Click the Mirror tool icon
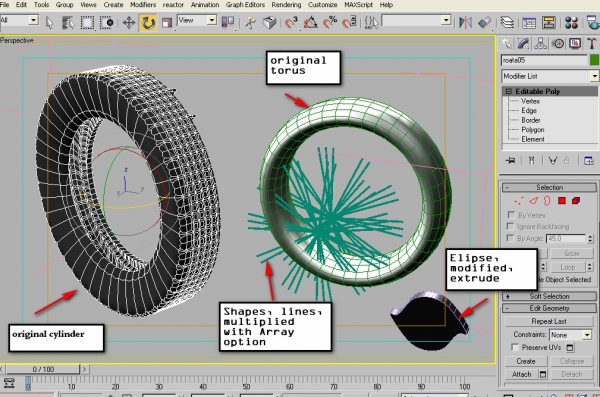Screen dimensions: 600x397 click(x=465, y=23)
